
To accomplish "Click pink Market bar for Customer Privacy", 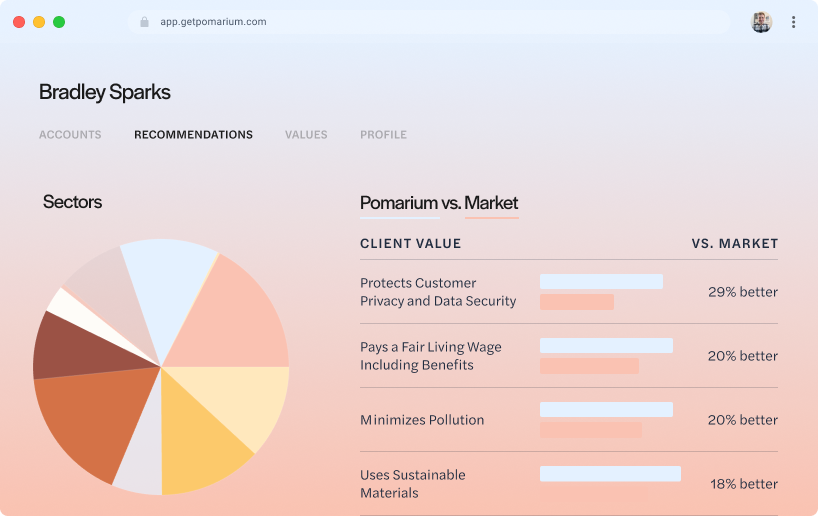I will (x=577, y=302).
